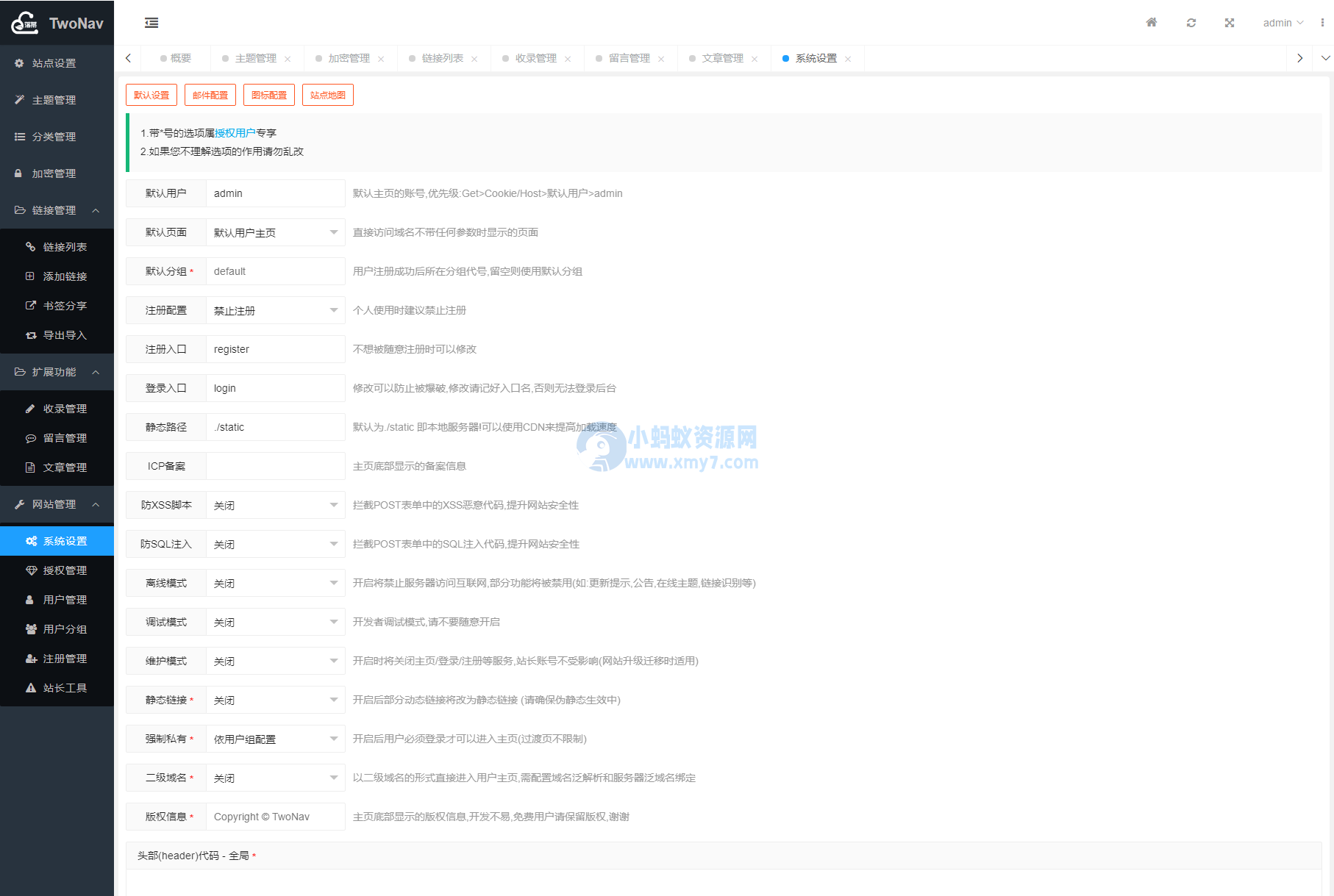Viewport: 1334px width, 896px height.
Task: Click the TwoNav logo
Action: (x=57, y=23)
